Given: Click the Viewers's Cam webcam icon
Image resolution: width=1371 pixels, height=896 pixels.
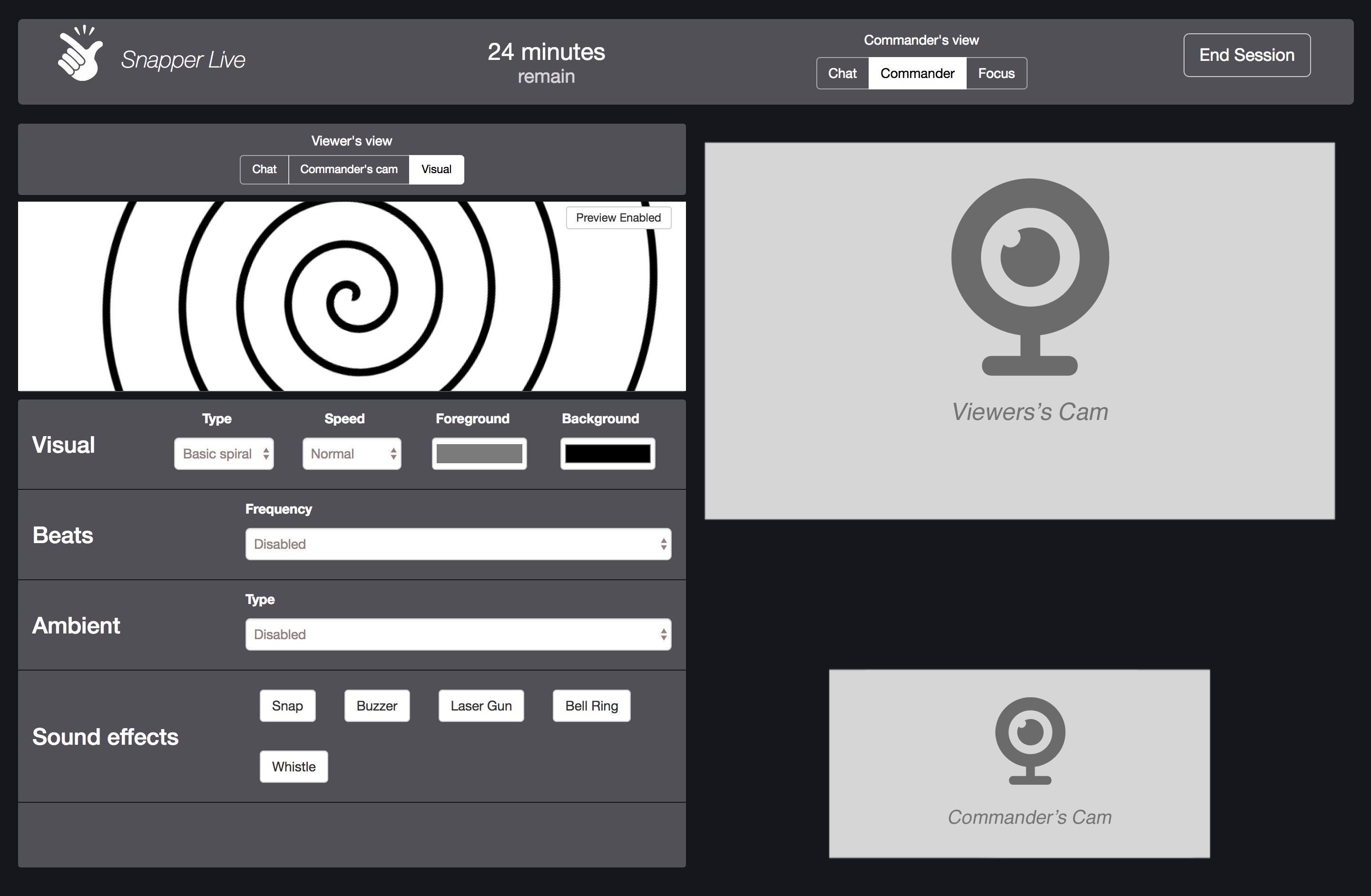Looking at the screenshot, I should click(1029, 276).
